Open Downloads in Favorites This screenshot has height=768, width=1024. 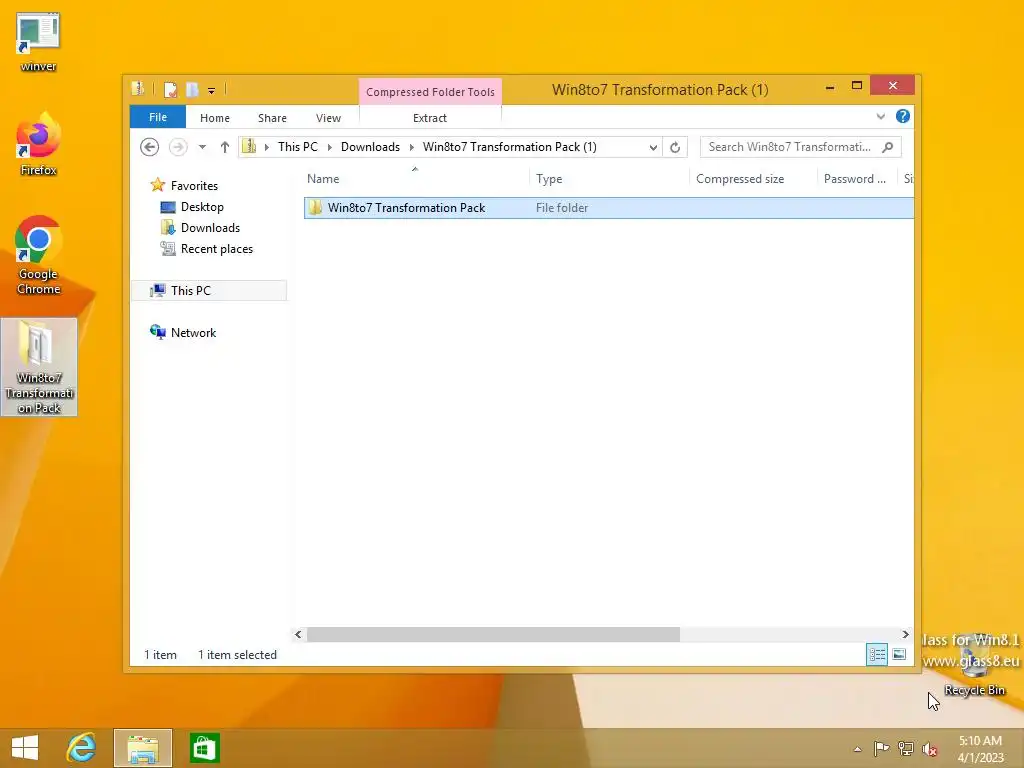210,228
